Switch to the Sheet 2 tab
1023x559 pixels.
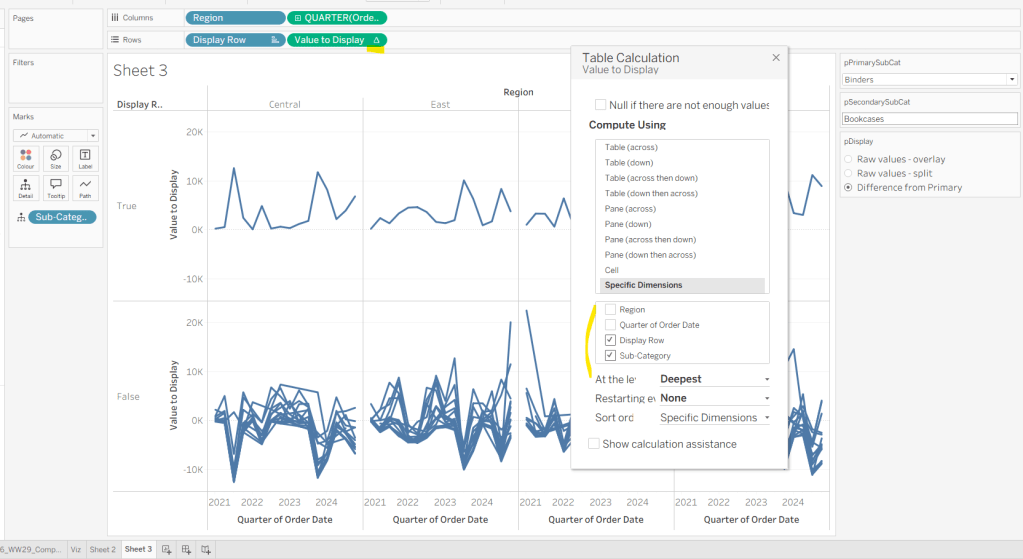pyautogui.click(x=102, y=549)
